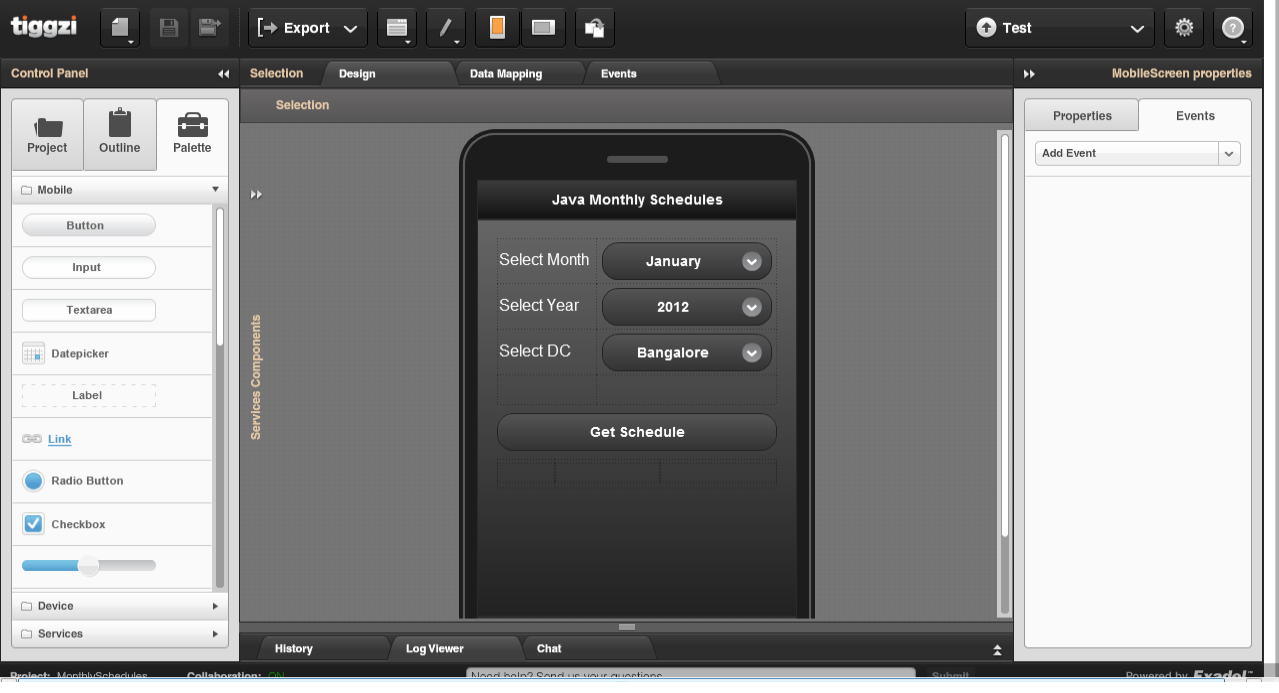The height and width of the screenshot is (693, 1279).
Task: Switch to portrait phone orientation
Action: pos(497,28)
